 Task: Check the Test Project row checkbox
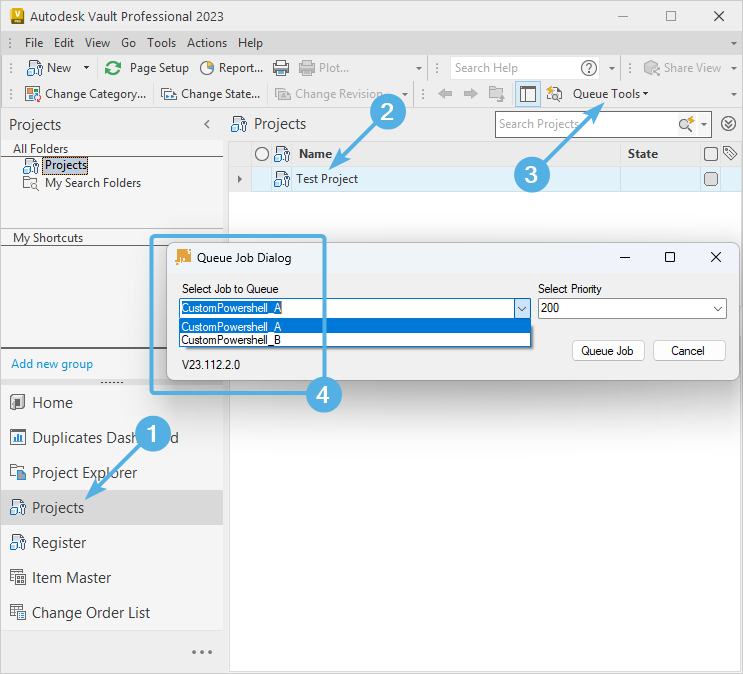point(711,179)
